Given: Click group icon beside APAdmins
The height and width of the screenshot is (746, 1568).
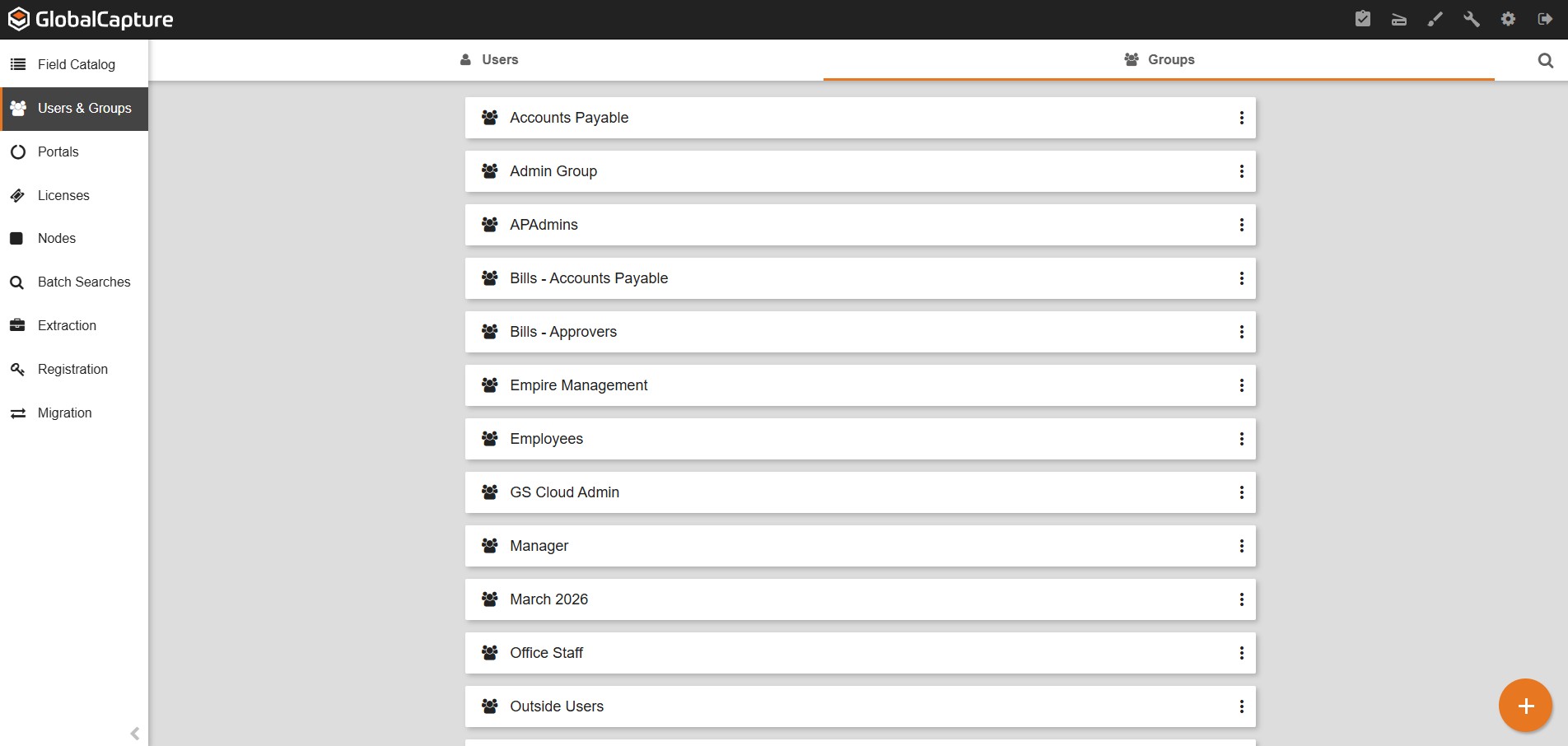Looking at the screenshot, I should (489, 225).
